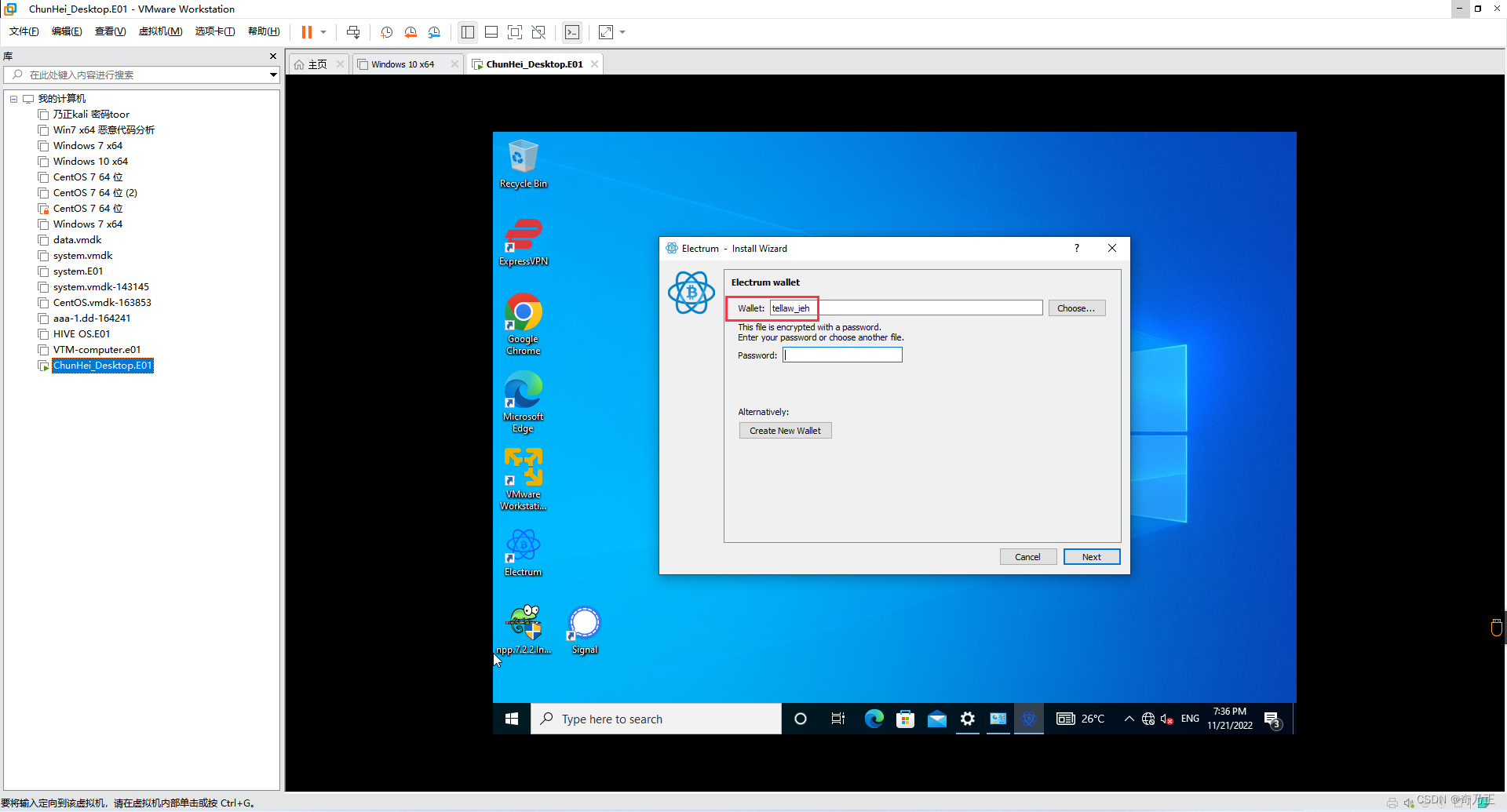Click the Next button in Install Wizard

1091,557
